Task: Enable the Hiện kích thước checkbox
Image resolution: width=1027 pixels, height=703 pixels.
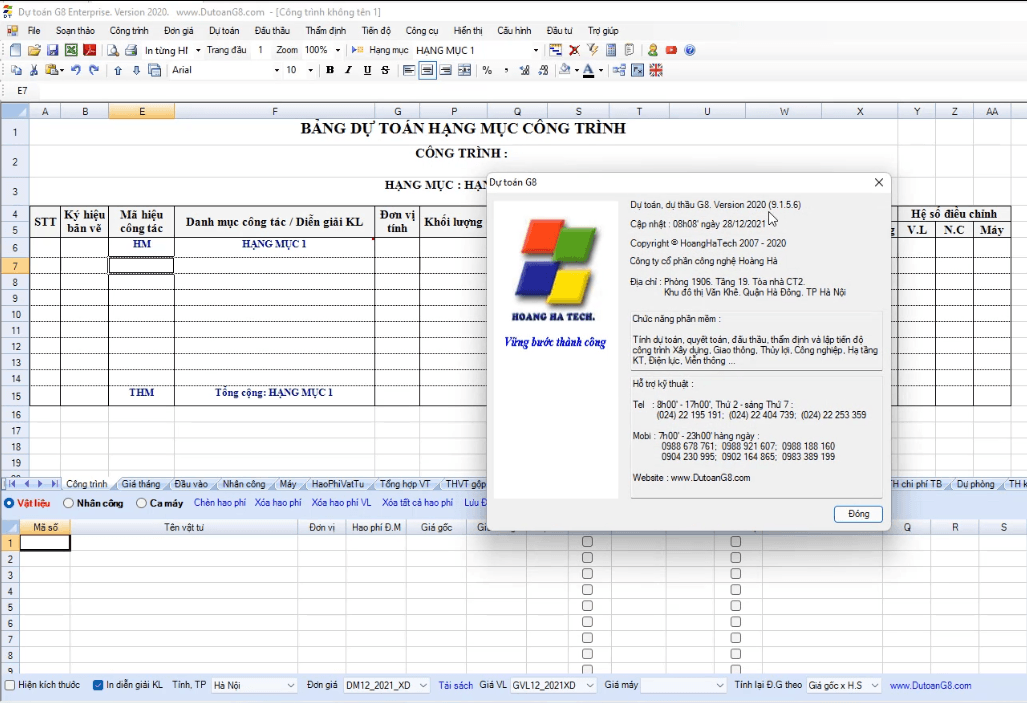Action: click(x=10, y=685)
